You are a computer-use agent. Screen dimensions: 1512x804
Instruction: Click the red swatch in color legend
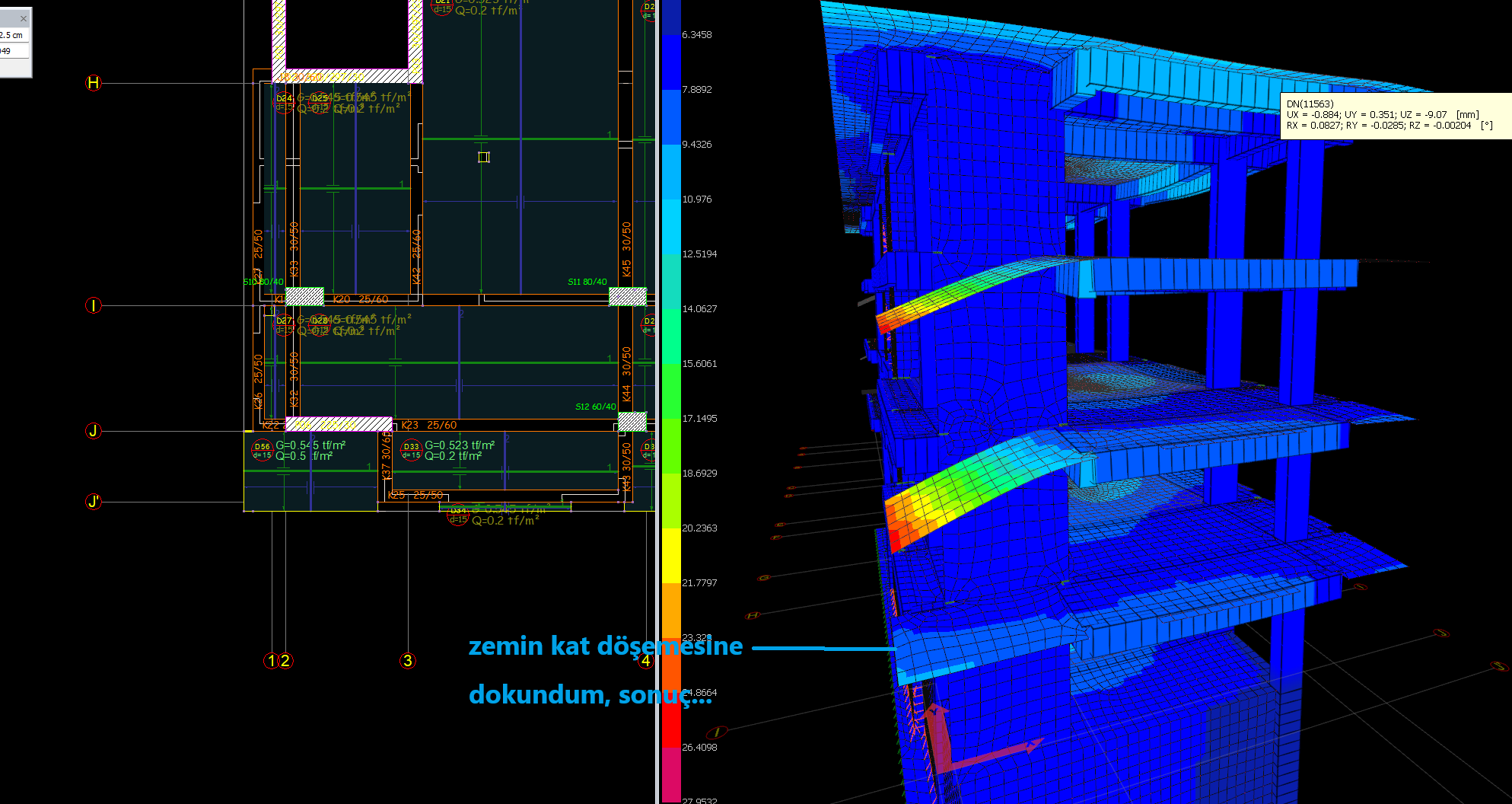pos(670,719)
